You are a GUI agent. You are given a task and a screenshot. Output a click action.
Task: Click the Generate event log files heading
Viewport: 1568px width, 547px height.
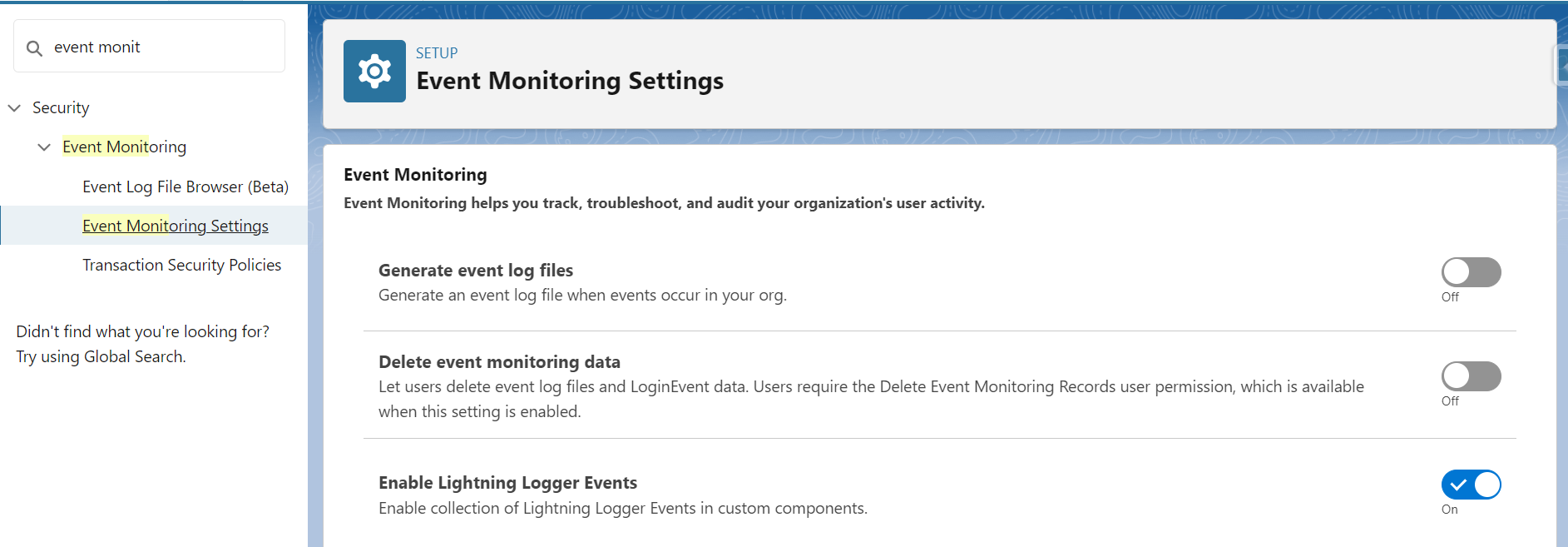476,271
